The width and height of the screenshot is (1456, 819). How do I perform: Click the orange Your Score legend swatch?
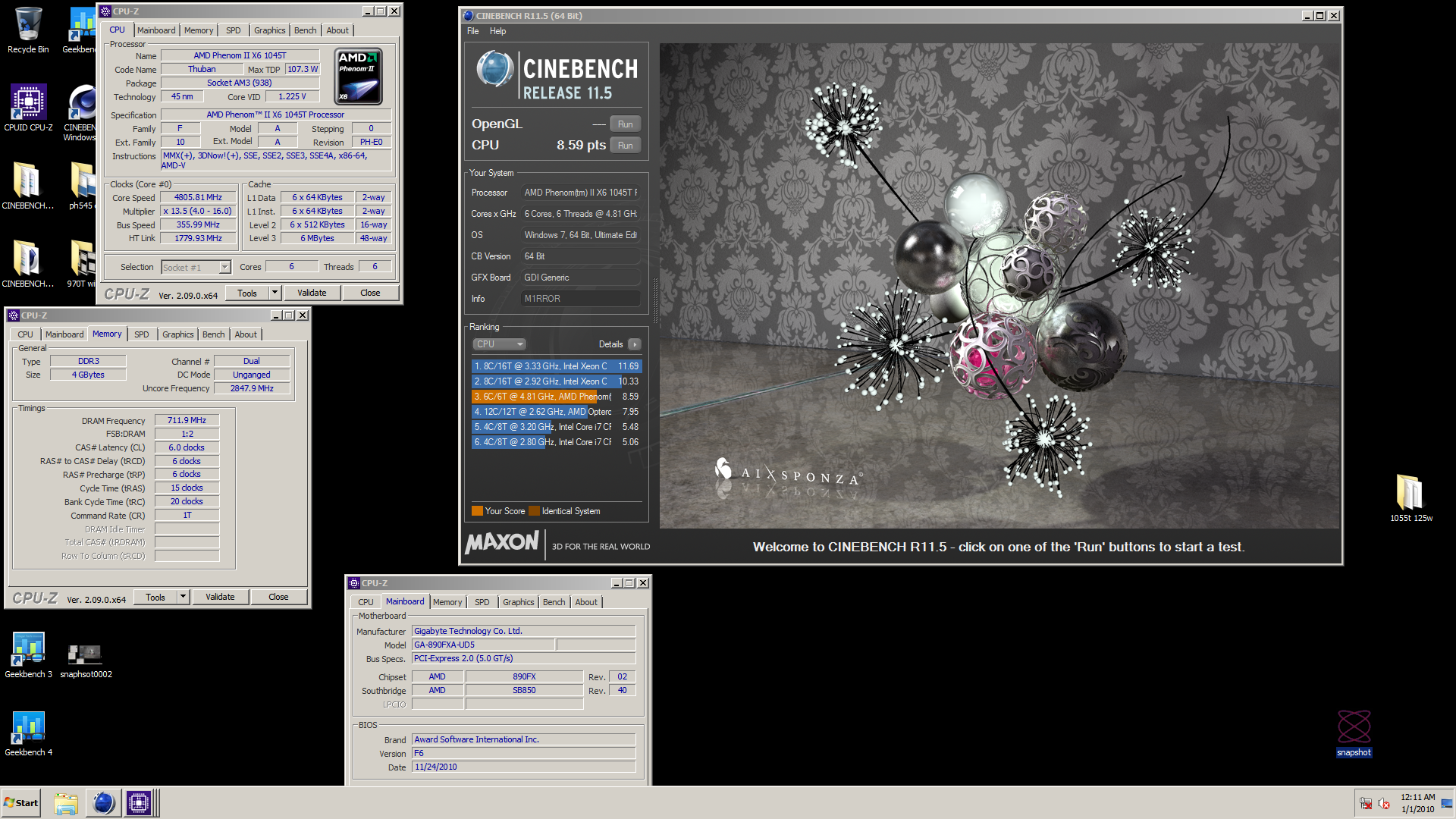(477, 511)
